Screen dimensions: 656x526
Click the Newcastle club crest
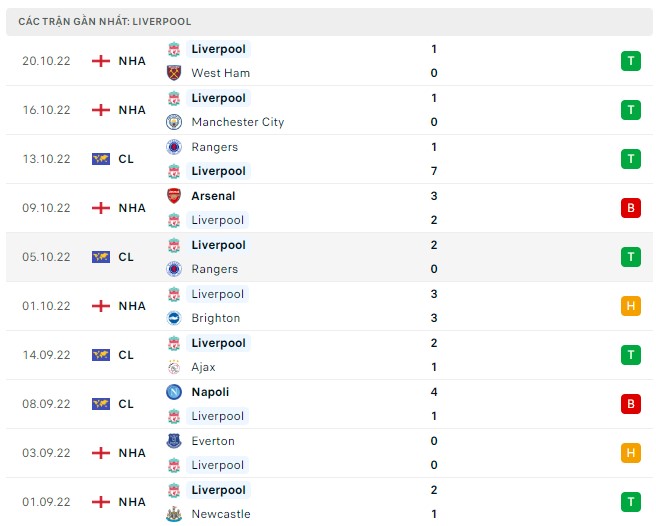(174, 514)
